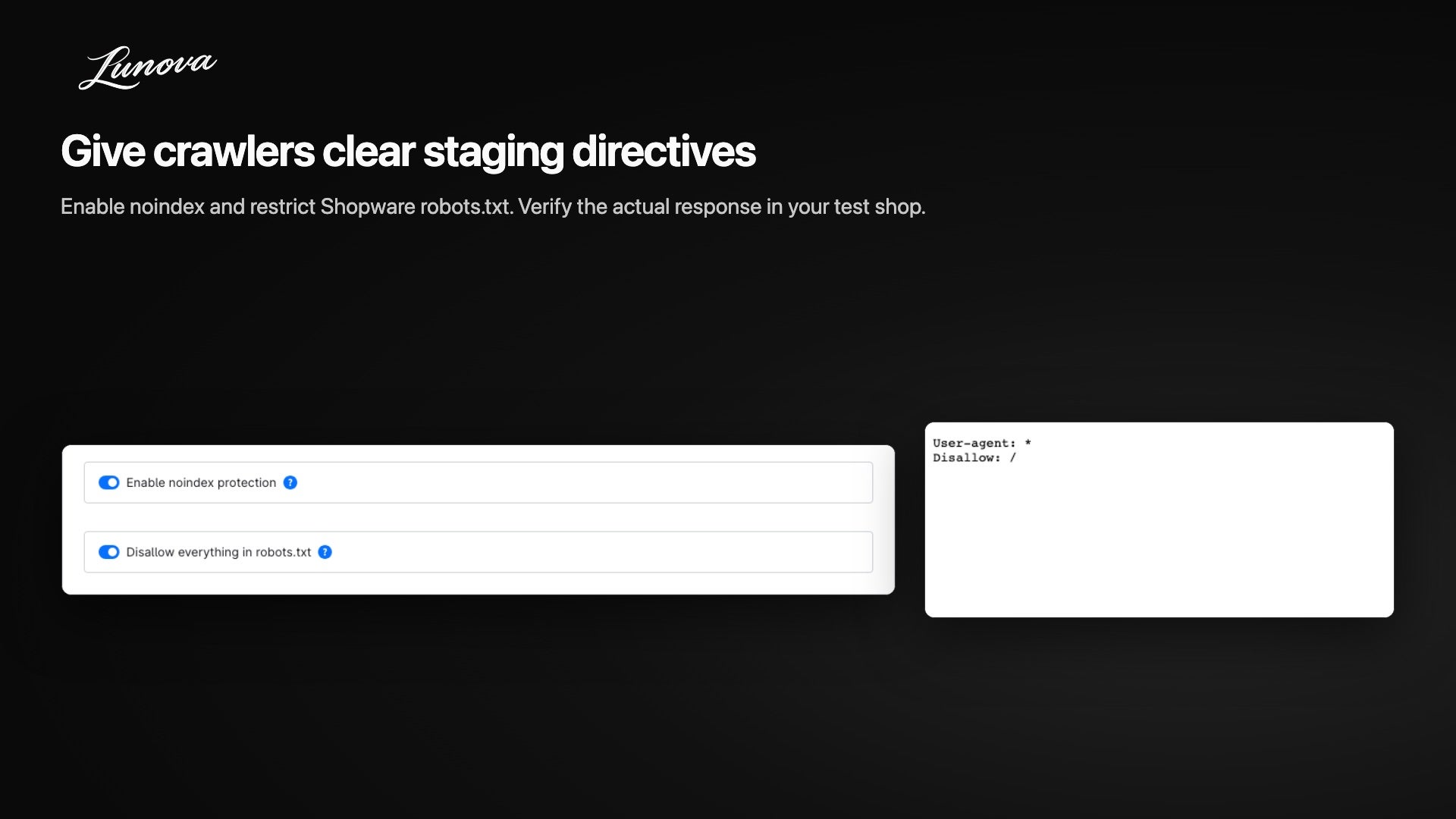The image size is (1456, 819).
Task: Click the asterisk after User-agent in preview
Action: [1028, 442]
